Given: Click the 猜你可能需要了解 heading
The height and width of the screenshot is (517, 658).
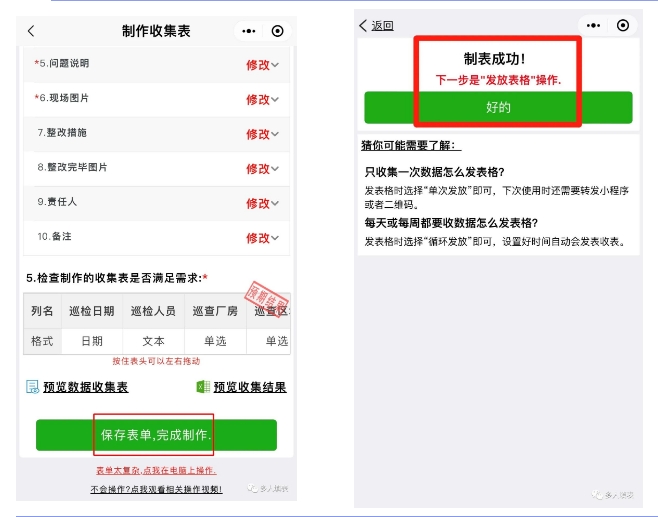Looking at the screenshot, I should [x=411, y=146].
